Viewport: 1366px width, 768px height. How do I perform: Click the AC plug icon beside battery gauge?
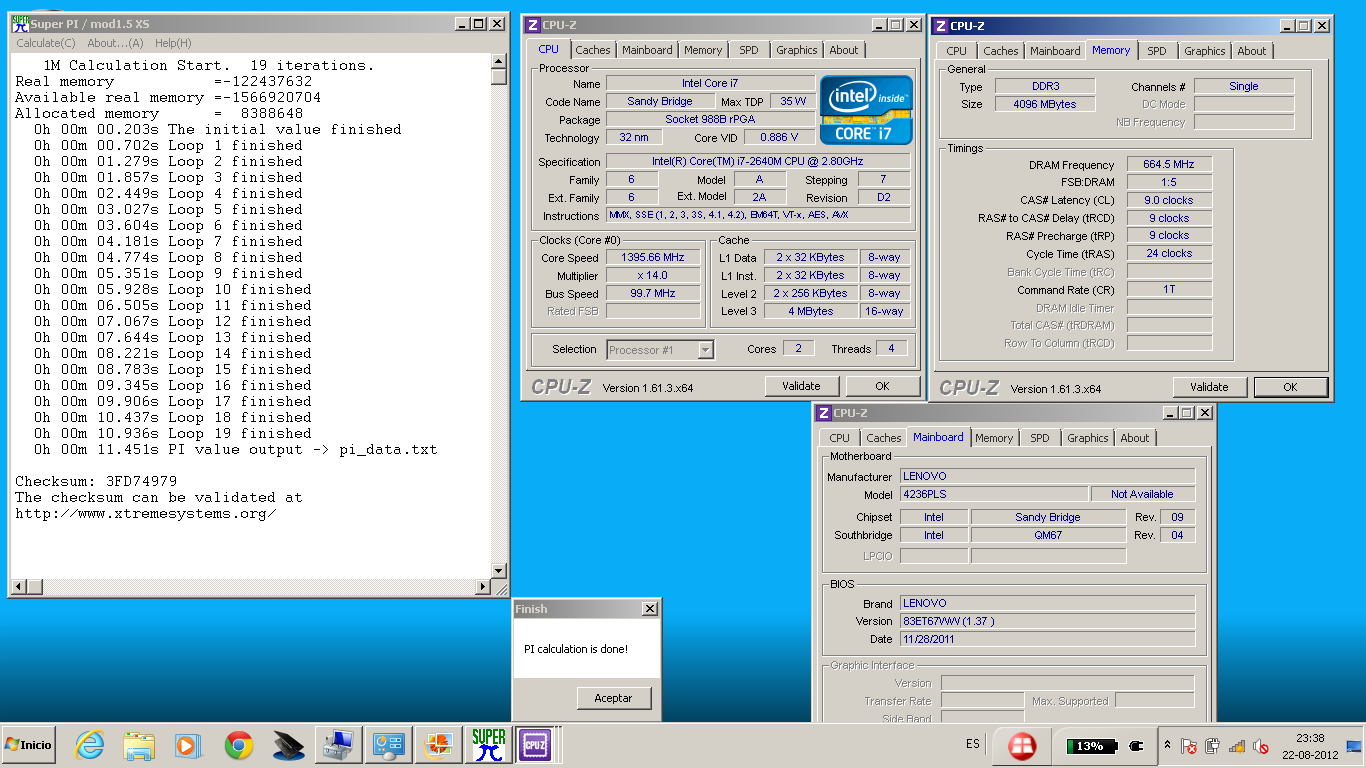coord(1135,746)
